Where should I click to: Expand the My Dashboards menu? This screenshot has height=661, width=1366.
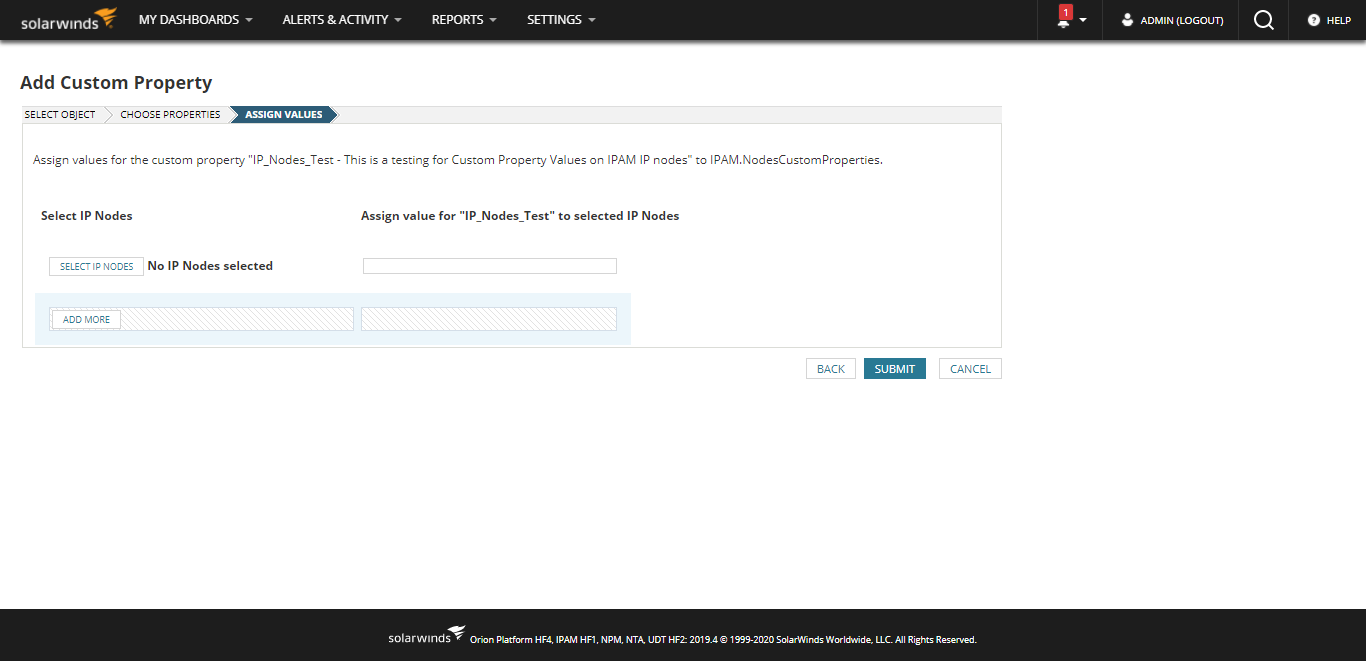pyautogui.click(x=195, y=20)
